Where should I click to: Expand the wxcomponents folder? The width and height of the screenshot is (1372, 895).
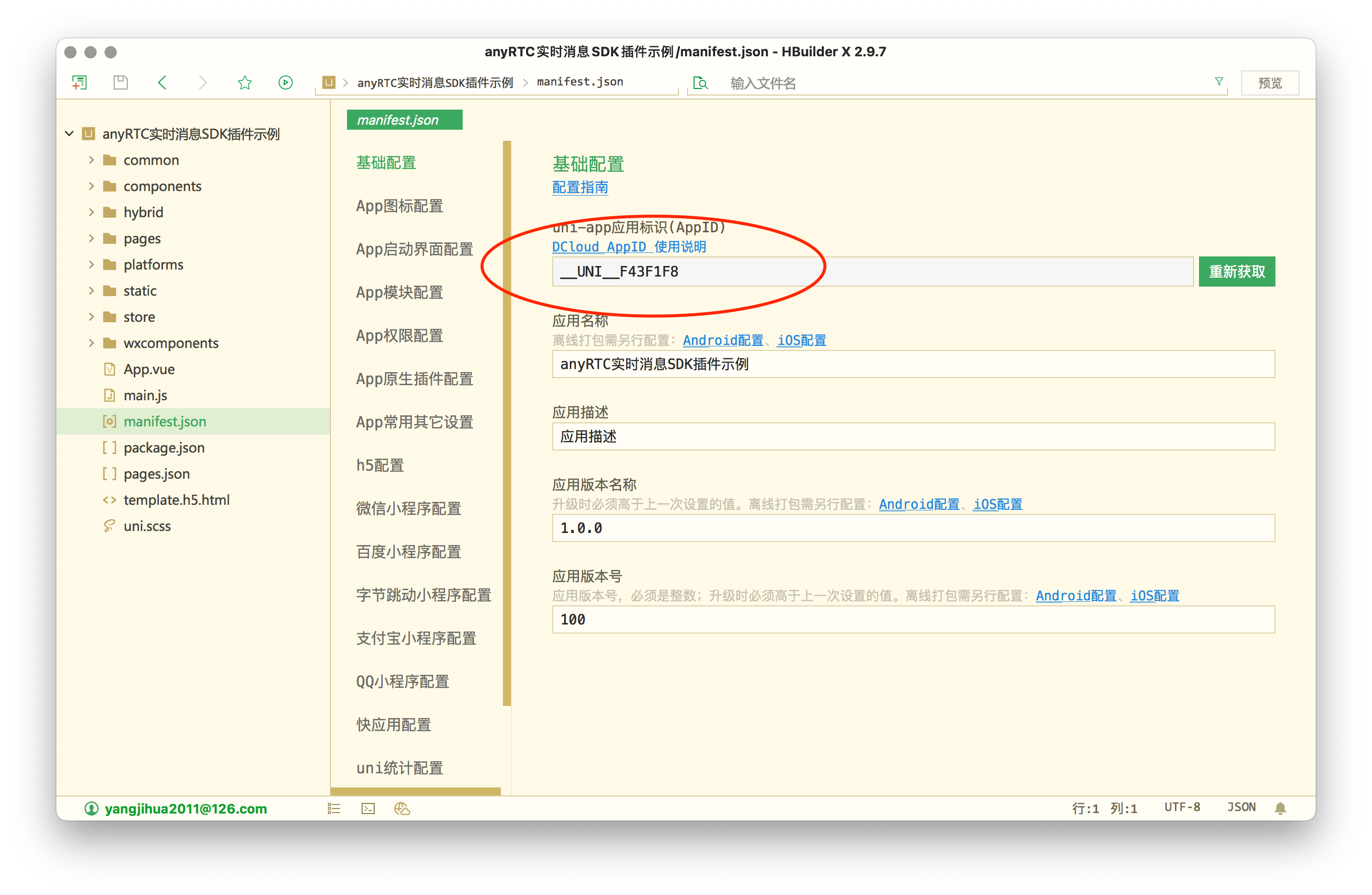coord(91,343)
